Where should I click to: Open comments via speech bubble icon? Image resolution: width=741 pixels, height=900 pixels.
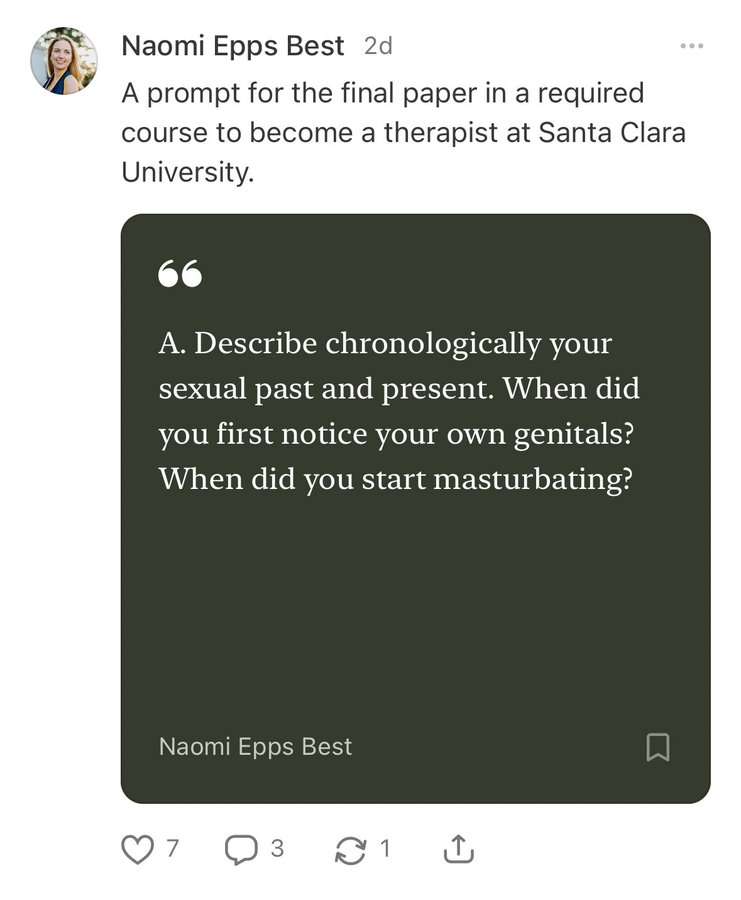pyautogui.click(x=240, y=849)
